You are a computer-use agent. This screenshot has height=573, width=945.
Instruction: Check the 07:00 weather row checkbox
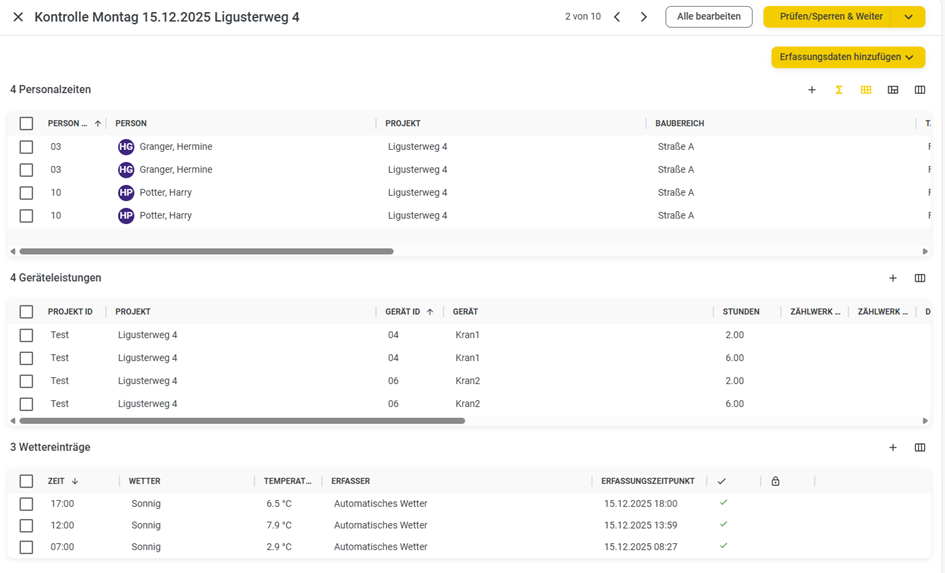pos(26,548)
